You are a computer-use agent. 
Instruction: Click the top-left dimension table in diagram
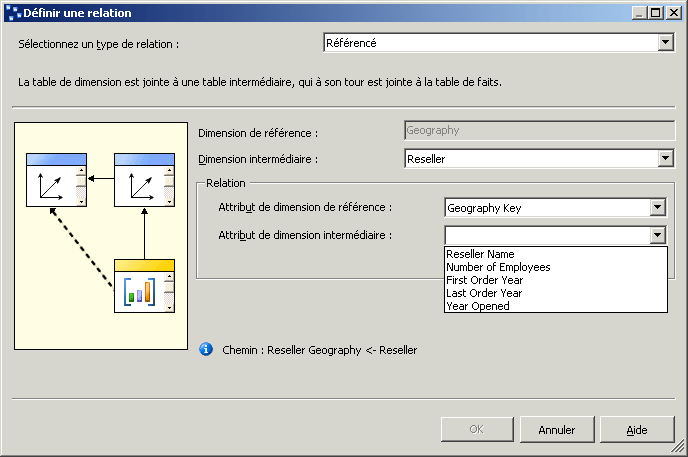click(x=56, y=180)
